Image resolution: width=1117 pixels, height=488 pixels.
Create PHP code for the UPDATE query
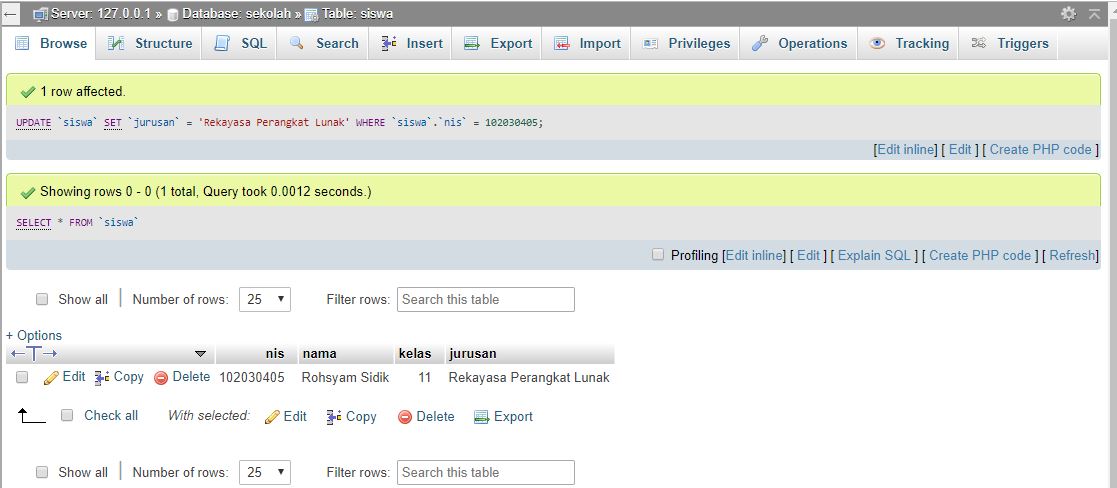click(1040, 150)
